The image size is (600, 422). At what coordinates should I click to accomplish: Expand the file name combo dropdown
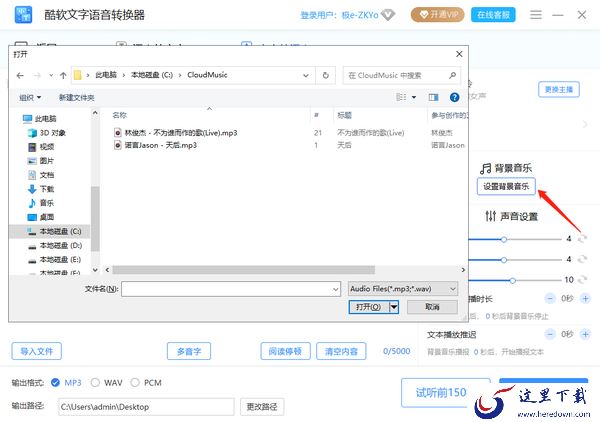tap(336, 289)
